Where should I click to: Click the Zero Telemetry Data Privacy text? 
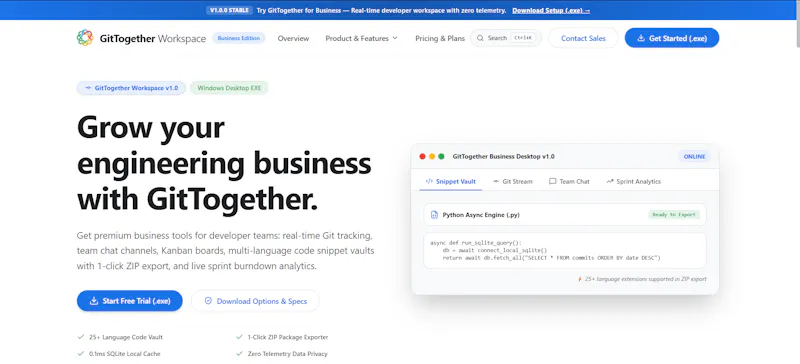(287, 353)
